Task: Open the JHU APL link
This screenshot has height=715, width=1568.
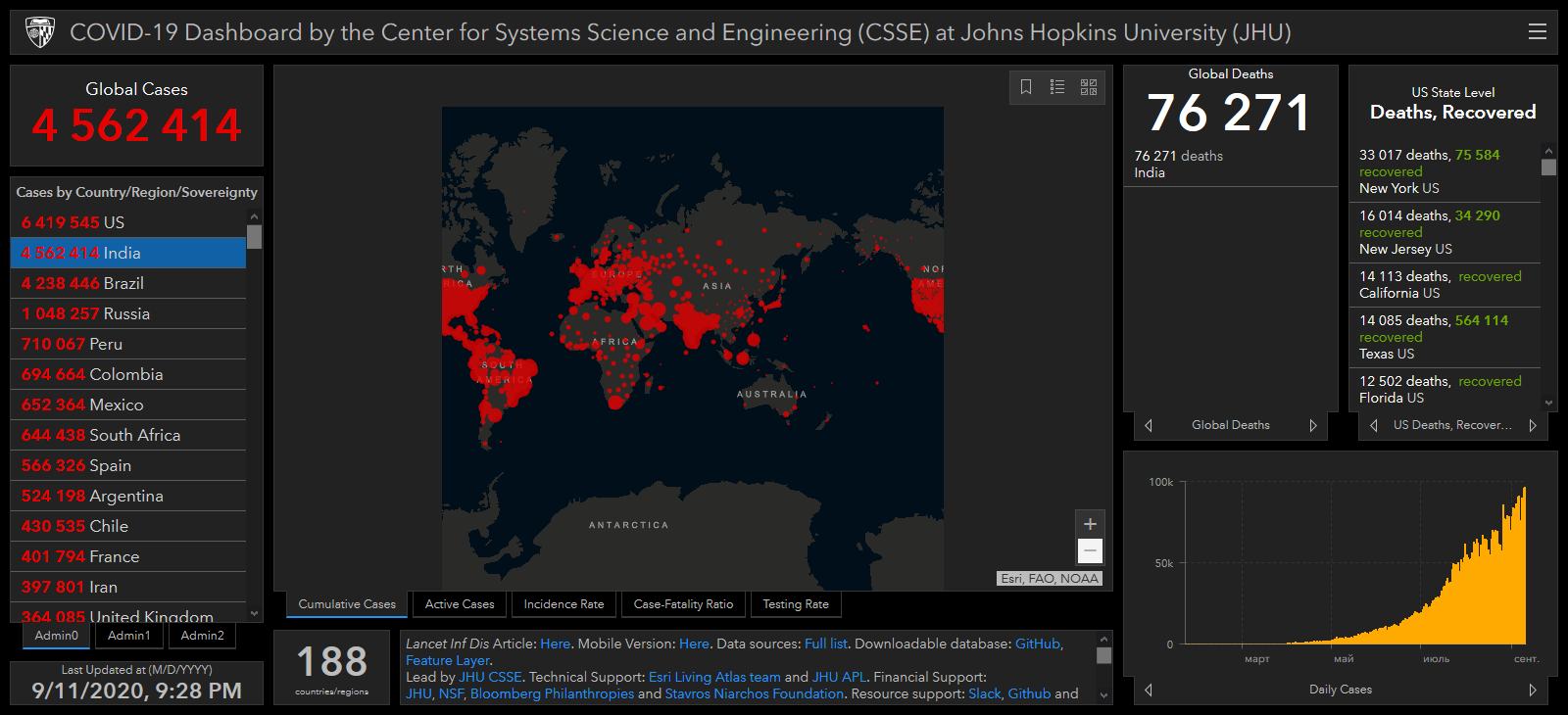Action: [839, 677]
